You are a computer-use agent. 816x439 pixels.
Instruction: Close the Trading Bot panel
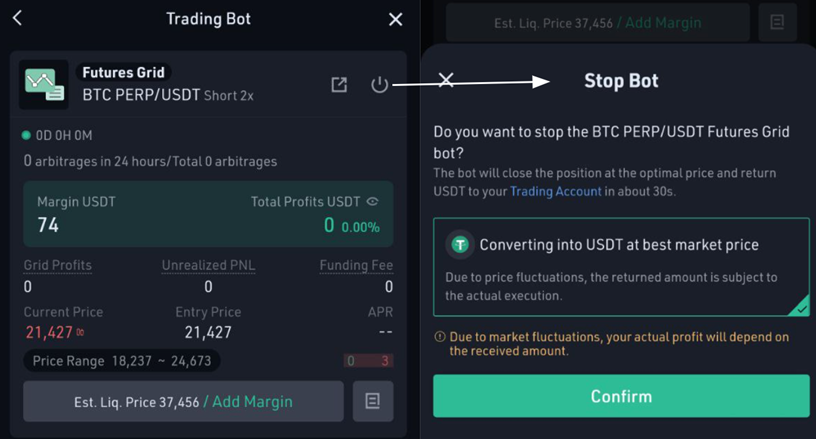(396, 19)
